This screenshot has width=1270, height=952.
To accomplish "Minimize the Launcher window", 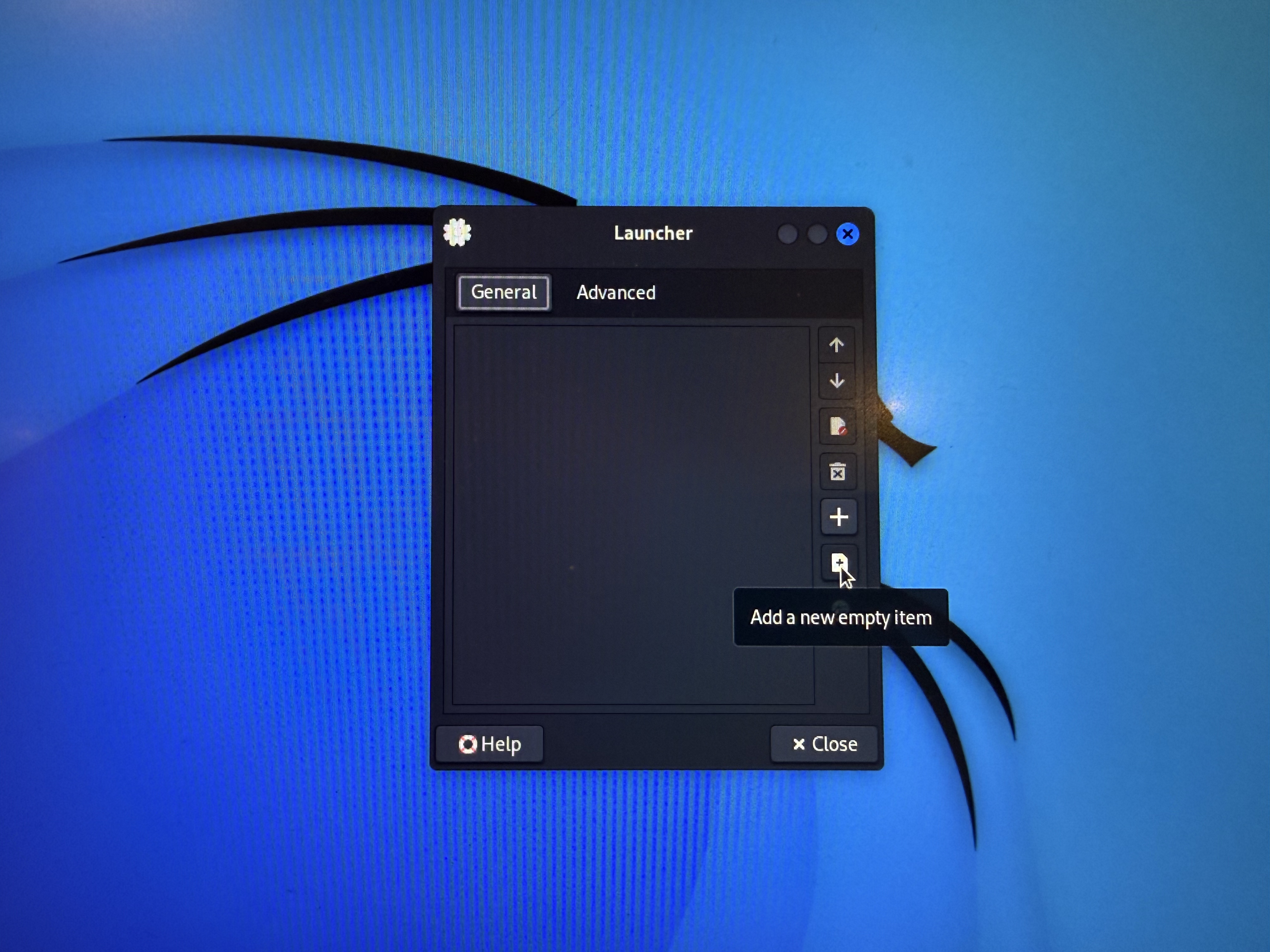I will coord(787,234).
